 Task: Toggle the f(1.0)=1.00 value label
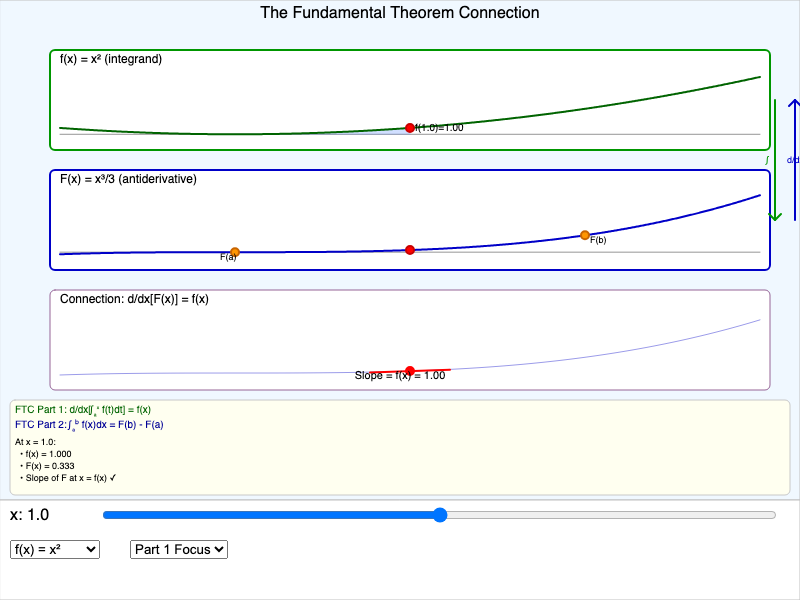(437, 128)
